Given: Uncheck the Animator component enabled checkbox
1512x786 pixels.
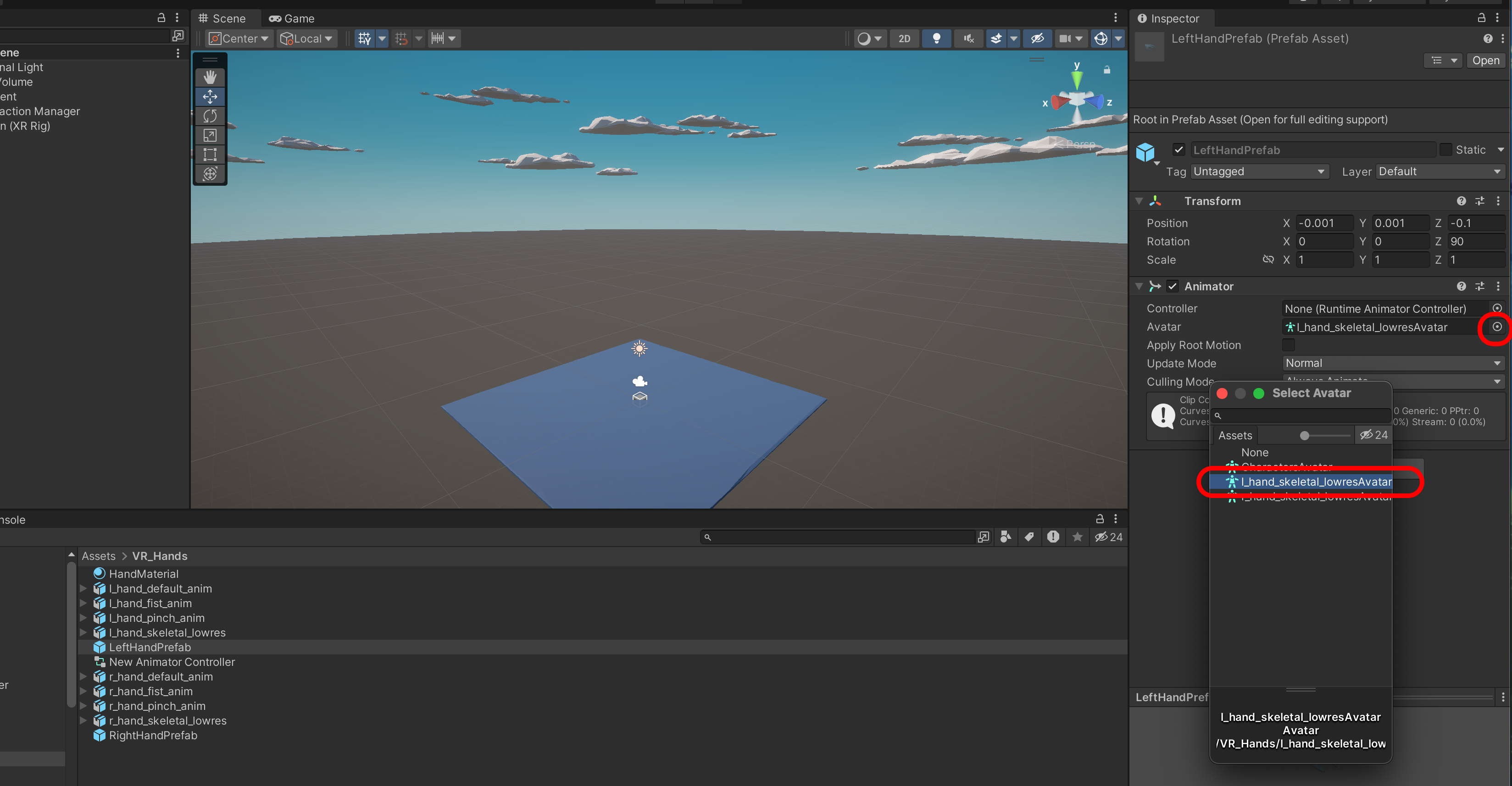Looking at the screenshot, I should click(1172, 286).
